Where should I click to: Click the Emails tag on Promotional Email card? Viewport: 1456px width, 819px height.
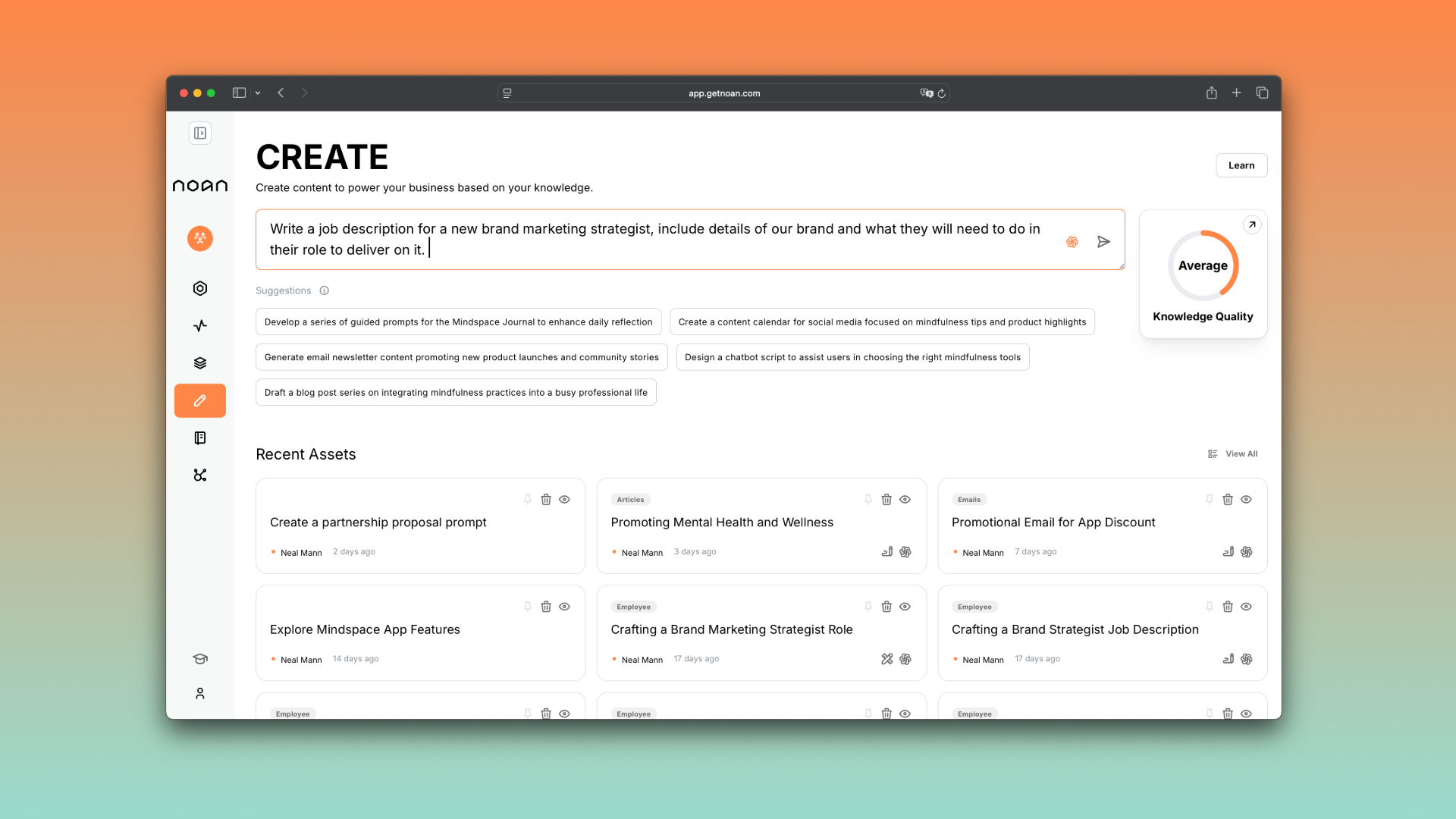click(x=969, y=500)
